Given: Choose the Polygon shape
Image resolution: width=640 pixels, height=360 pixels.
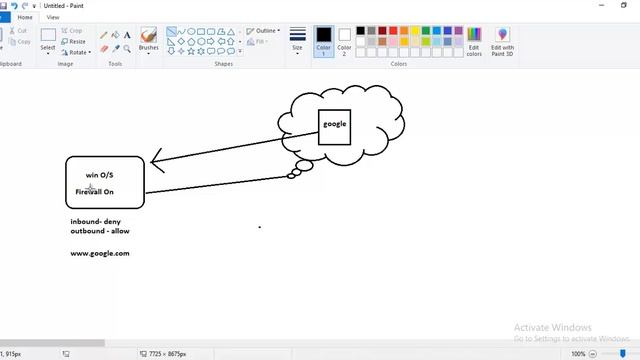Looking at the screenshot, I should pyautogui.click(x=221, y=31).
